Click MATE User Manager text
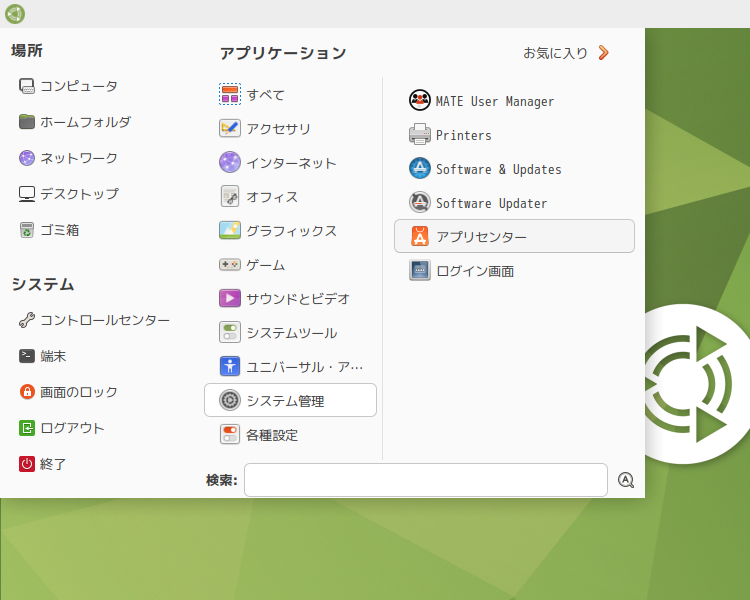Viewport: 750px width, 600px height. (495, 101)
